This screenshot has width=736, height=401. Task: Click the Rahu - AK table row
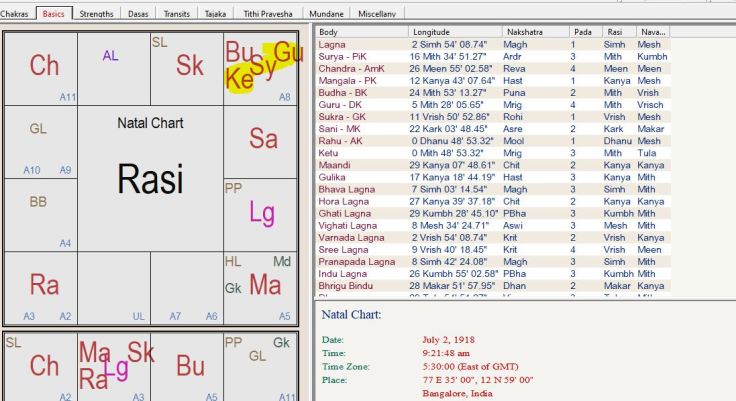[x=340, y=141]
